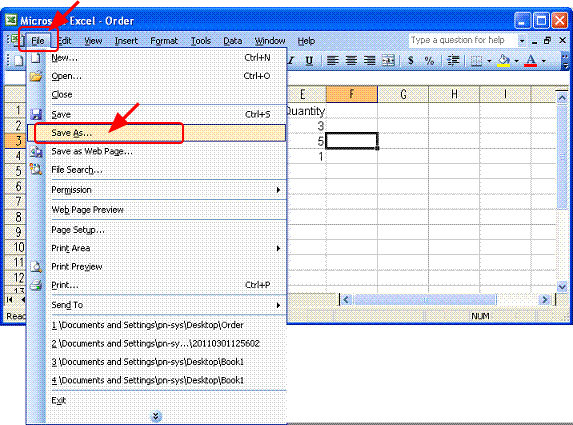573x425 pixels.
Task: Open the Format menu
Action: tap(164, 41)
